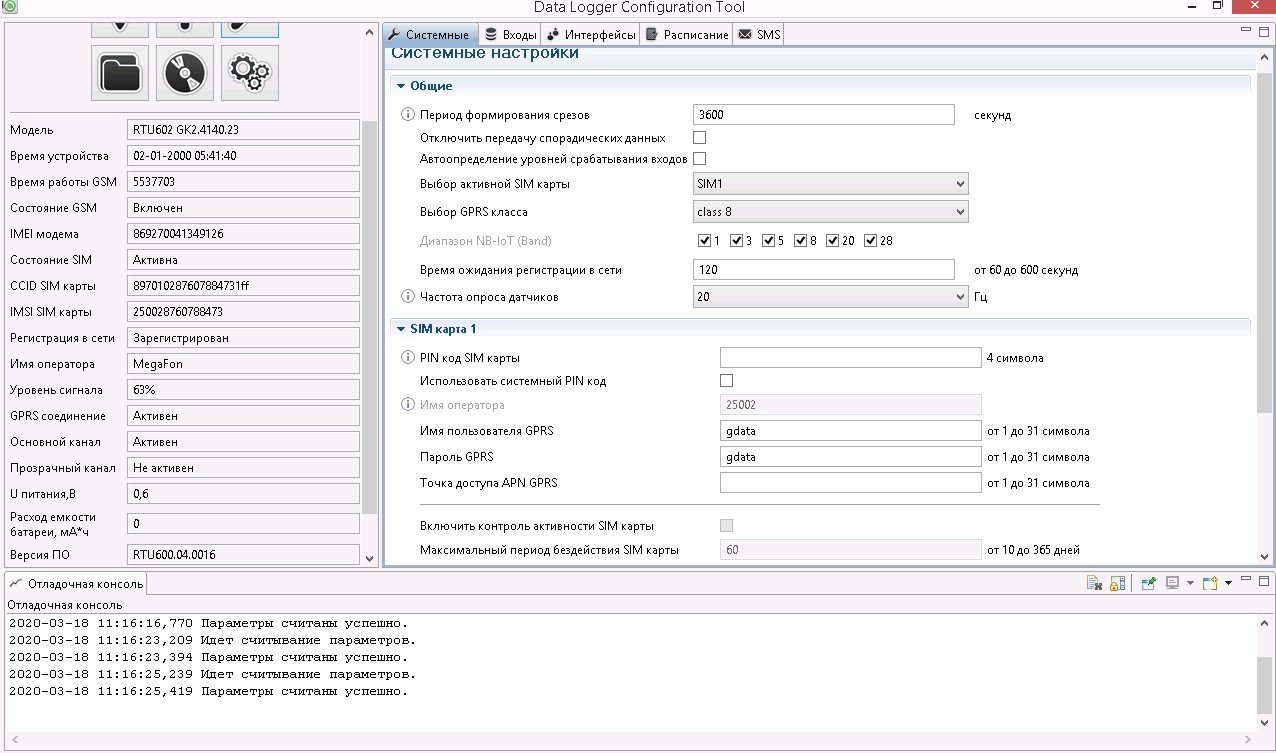Click the Модель value RTU602 GK2.4140.23
This screenshot has height=753, width=1276.
tap(243, 130)
